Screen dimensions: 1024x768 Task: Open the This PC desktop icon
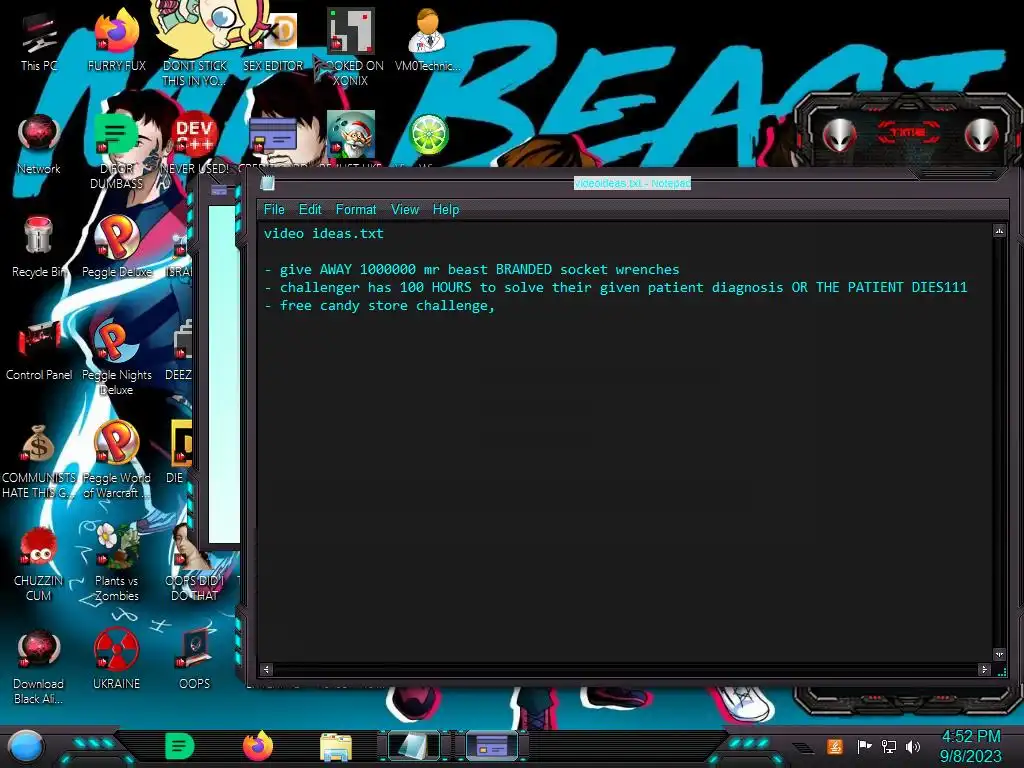pos(39,42)
